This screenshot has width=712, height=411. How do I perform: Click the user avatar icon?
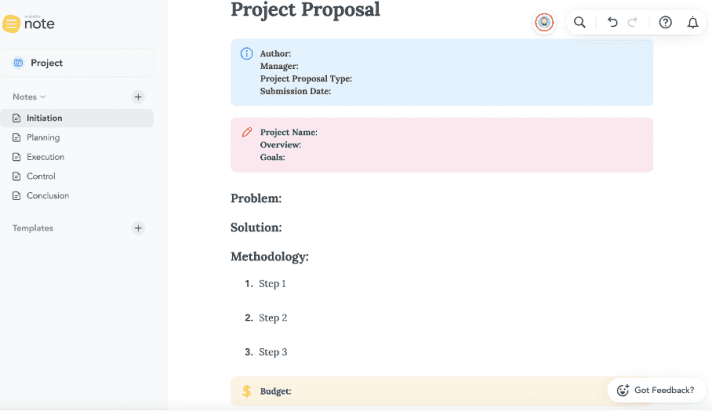pos(544,22)
